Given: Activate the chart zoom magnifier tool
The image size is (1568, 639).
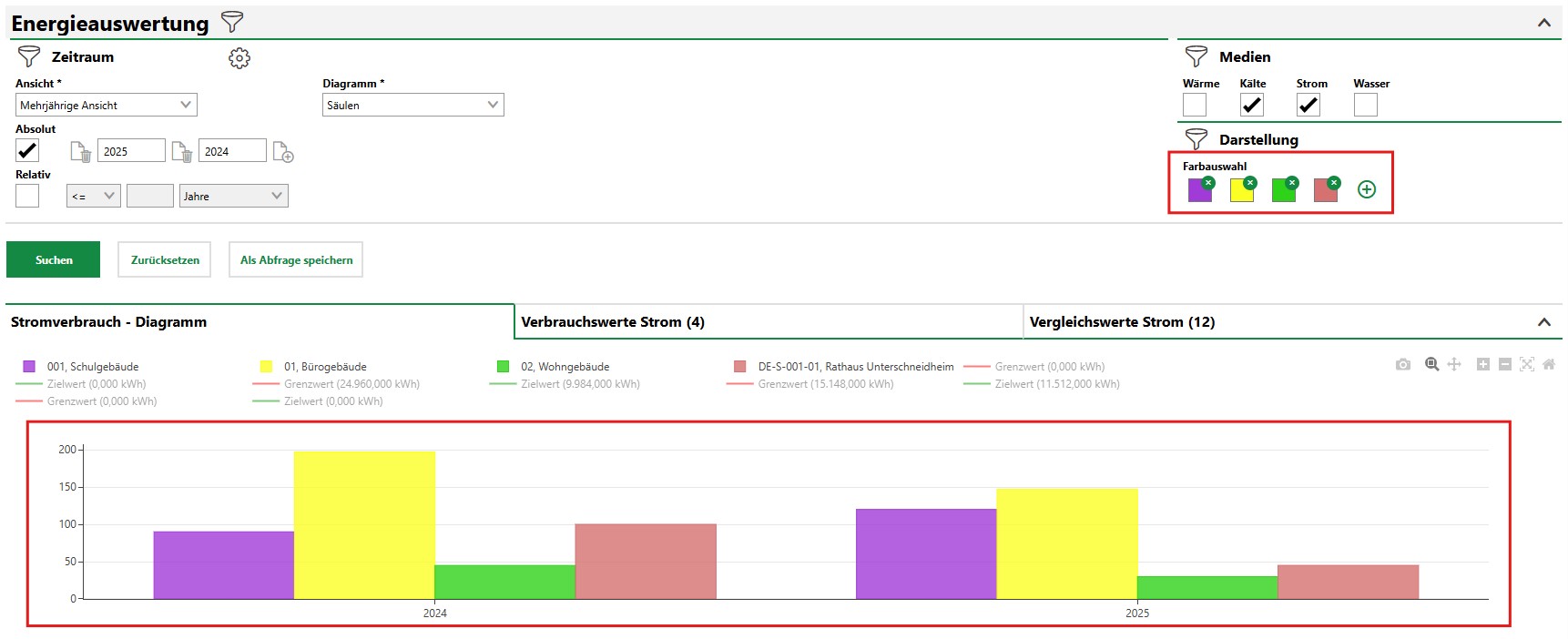Looking at the screenshot, I should coord(1432,364).
